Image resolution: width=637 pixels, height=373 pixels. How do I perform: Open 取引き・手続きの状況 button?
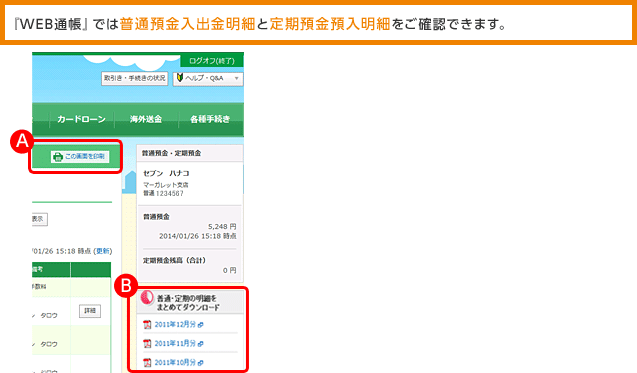click(134, 78)
